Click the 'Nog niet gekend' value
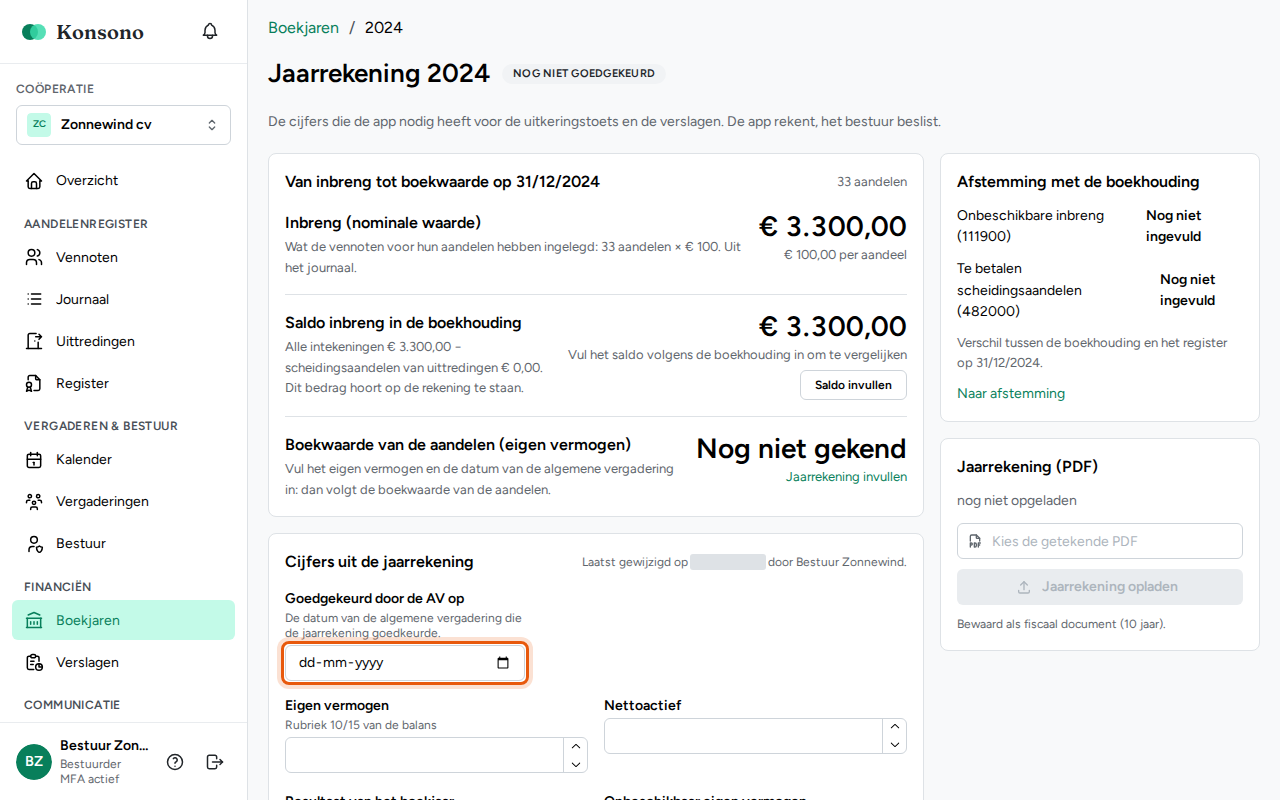 tap(801, 449)
